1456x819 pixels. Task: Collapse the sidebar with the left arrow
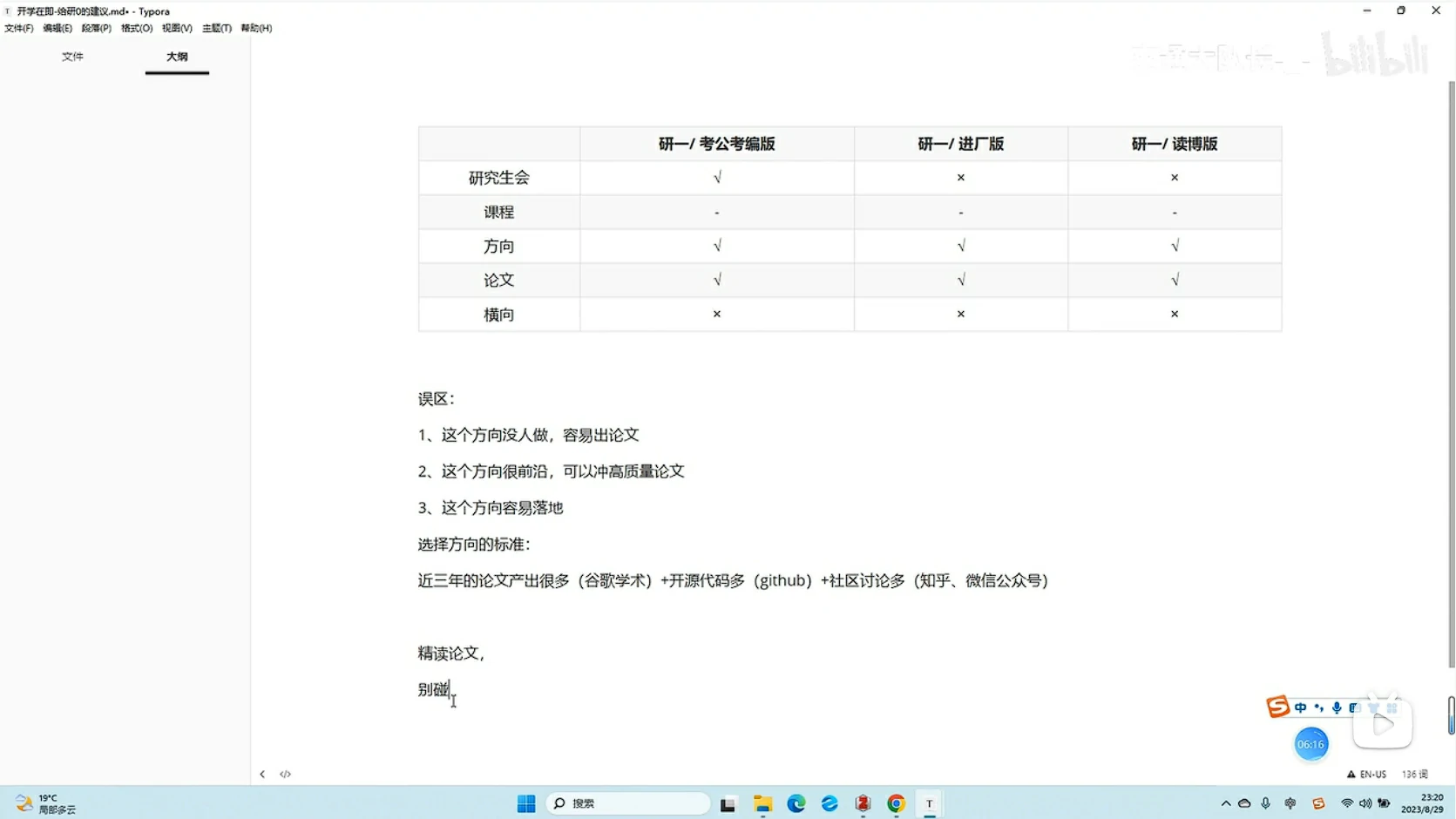(x=262, y=774)
